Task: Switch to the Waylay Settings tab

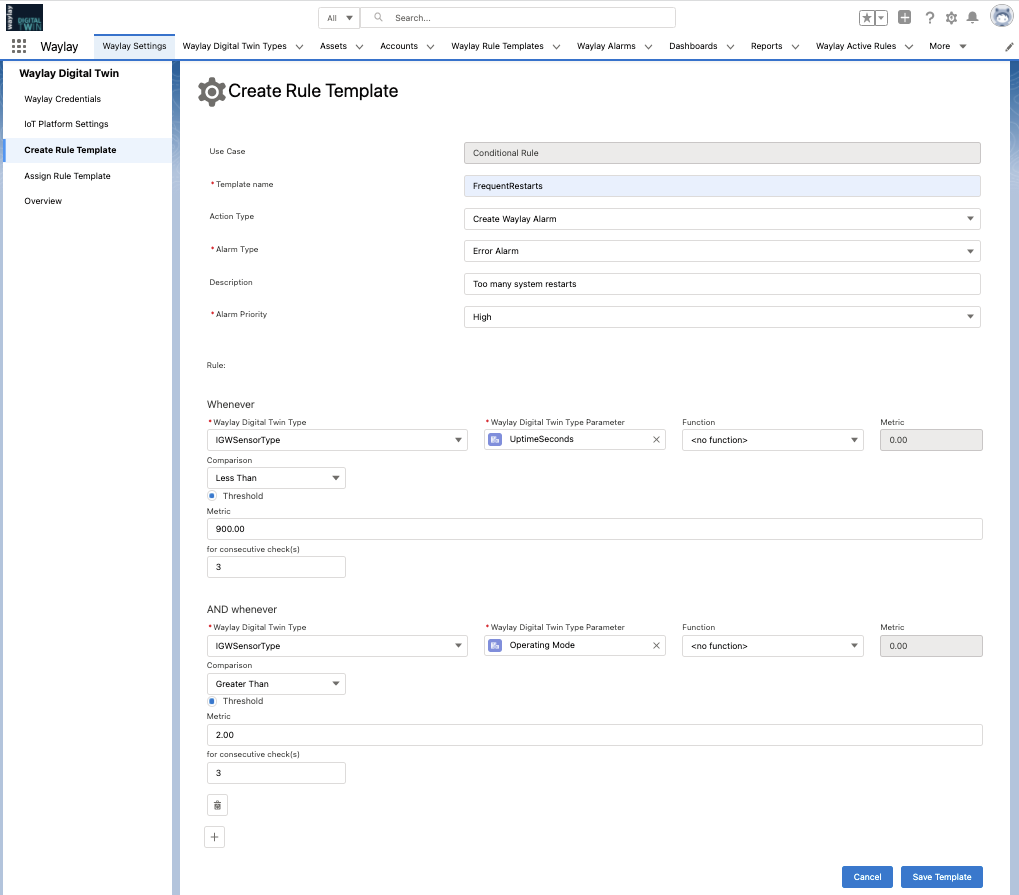Action: (x=135, y=46)
